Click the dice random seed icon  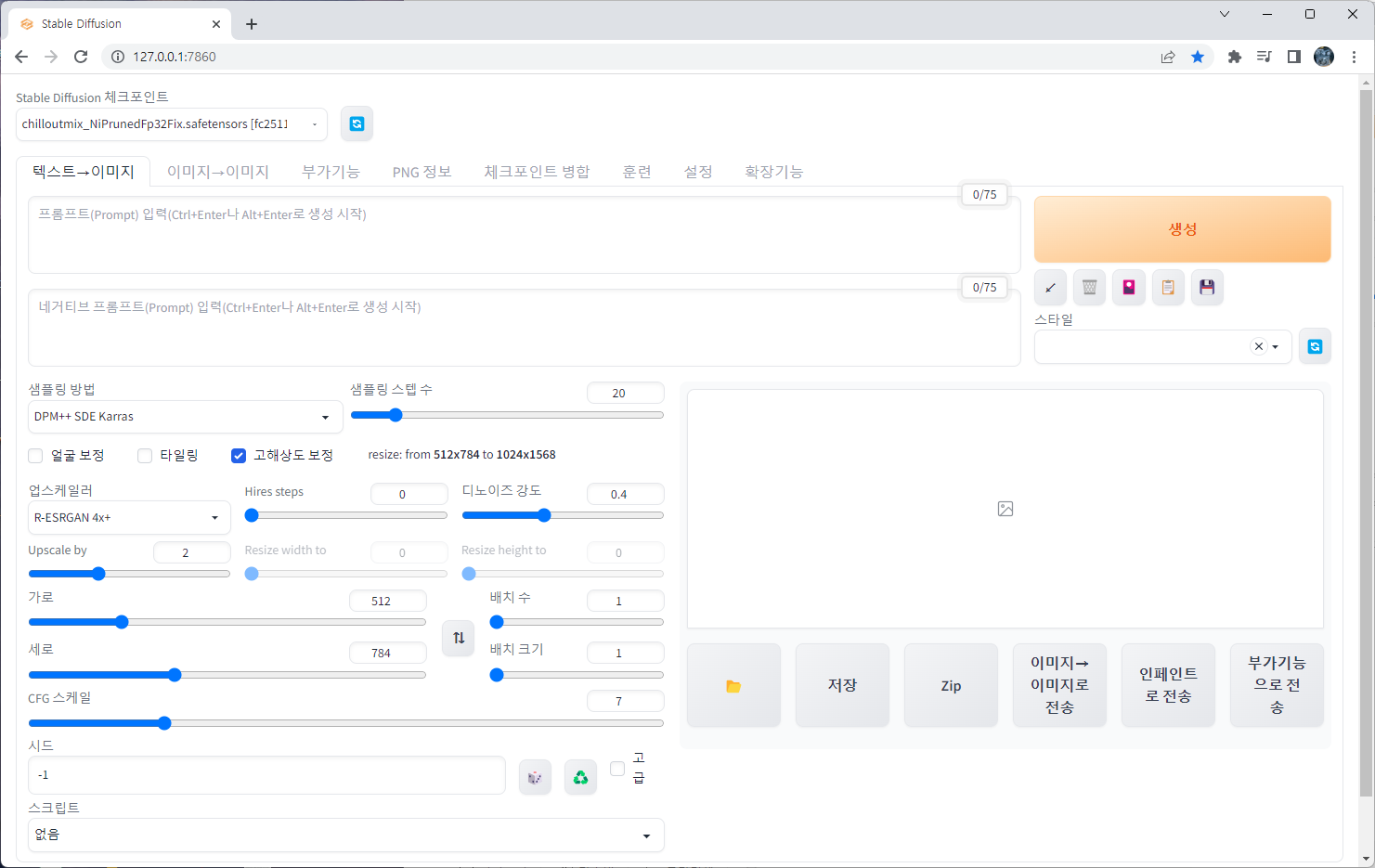coord(535,777)
